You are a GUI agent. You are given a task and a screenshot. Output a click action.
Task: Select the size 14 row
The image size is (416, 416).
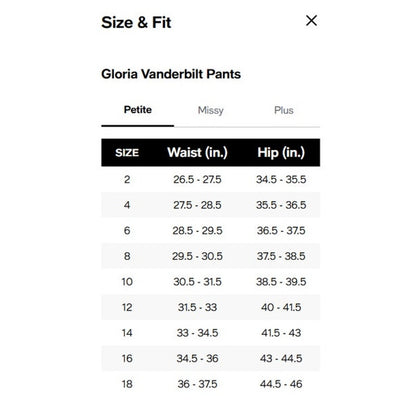(211, 333)
